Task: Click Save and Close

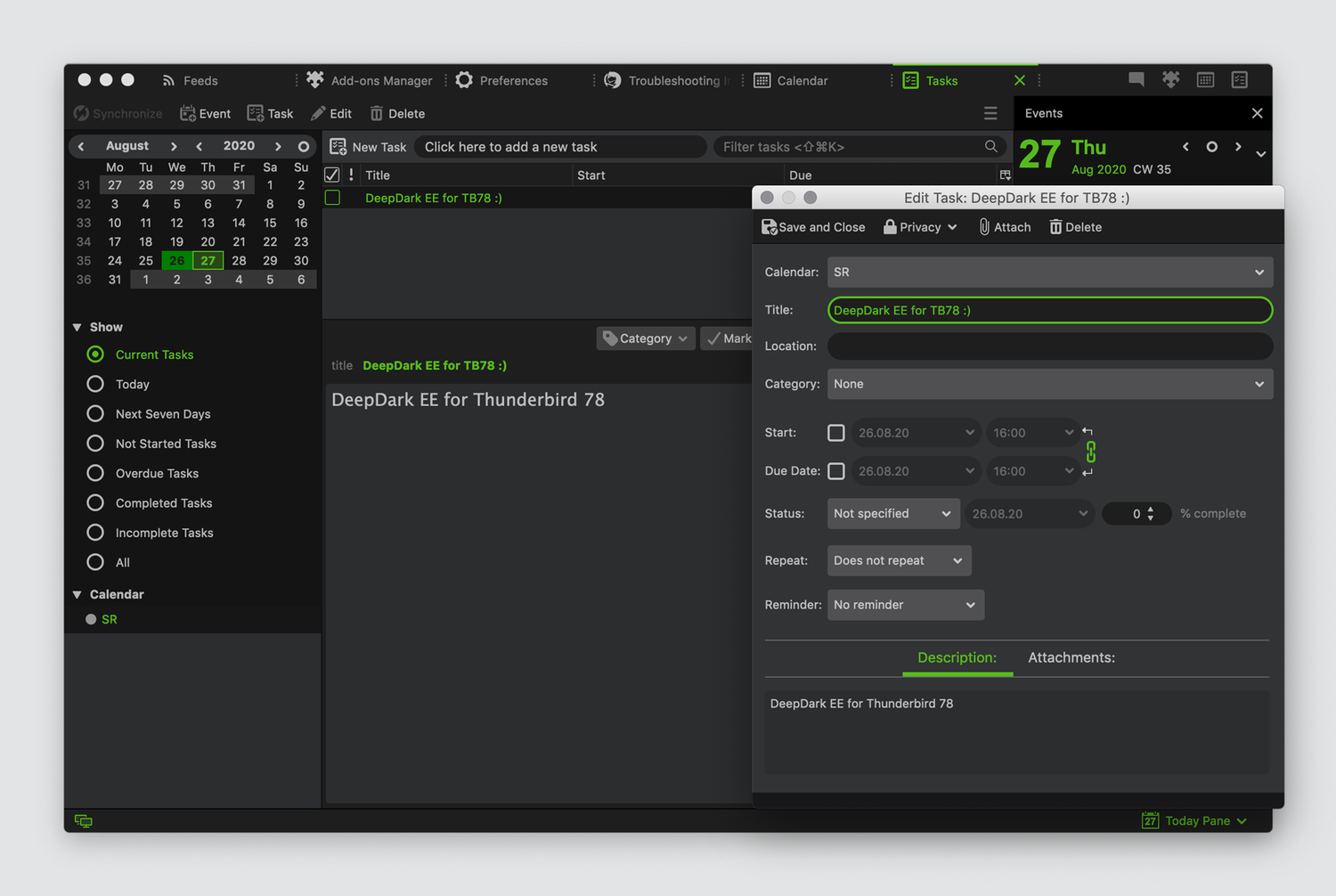Action: pyautogui.click(x=813, y=227)
